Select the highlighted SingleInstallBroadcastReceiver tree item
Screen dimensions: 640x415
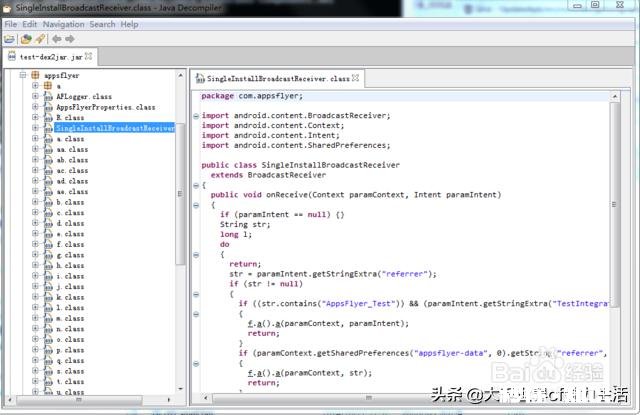(115, 128)
